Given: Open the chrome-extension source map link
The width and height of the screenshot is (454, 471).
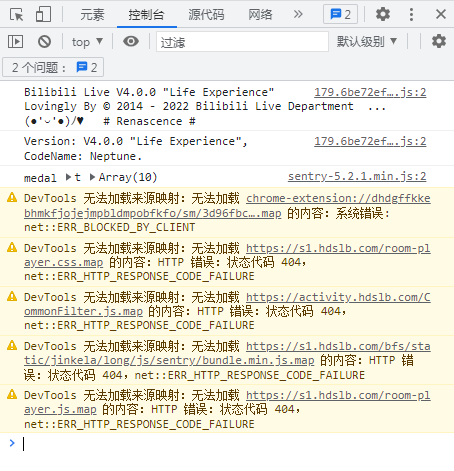Looking at the screenshot, I should [227, 206].
